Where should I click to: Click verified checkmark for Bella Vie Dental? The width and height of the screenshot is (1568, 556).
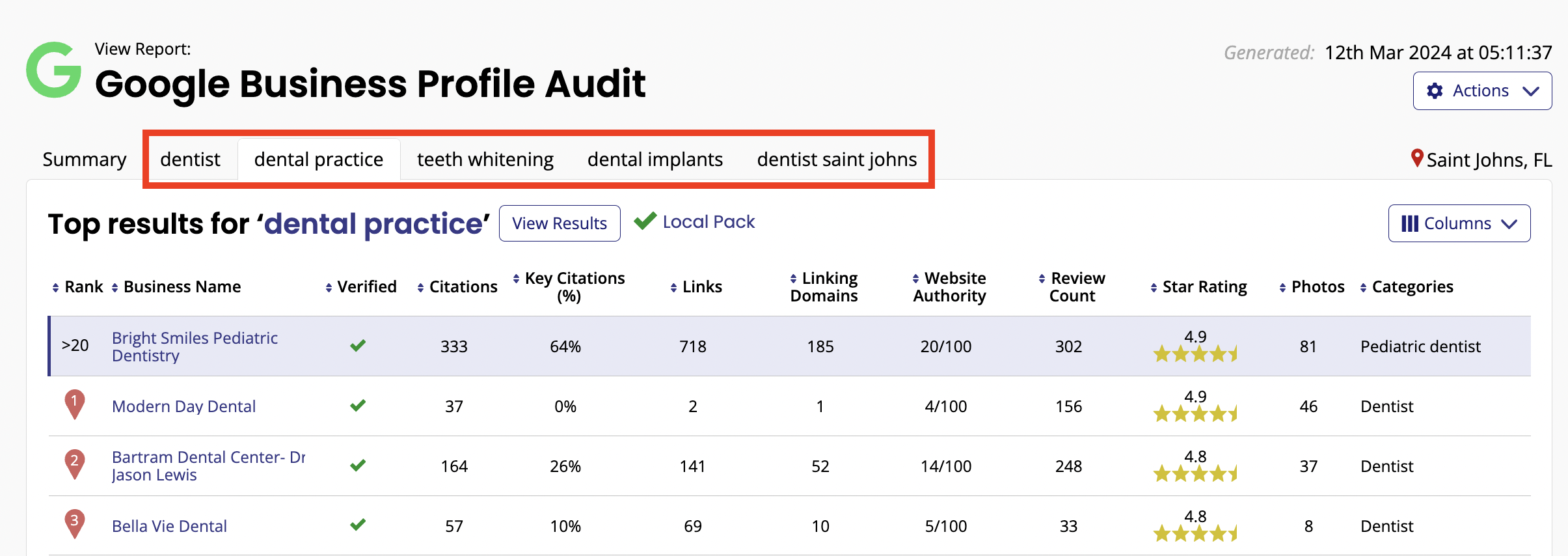(358, 524)
